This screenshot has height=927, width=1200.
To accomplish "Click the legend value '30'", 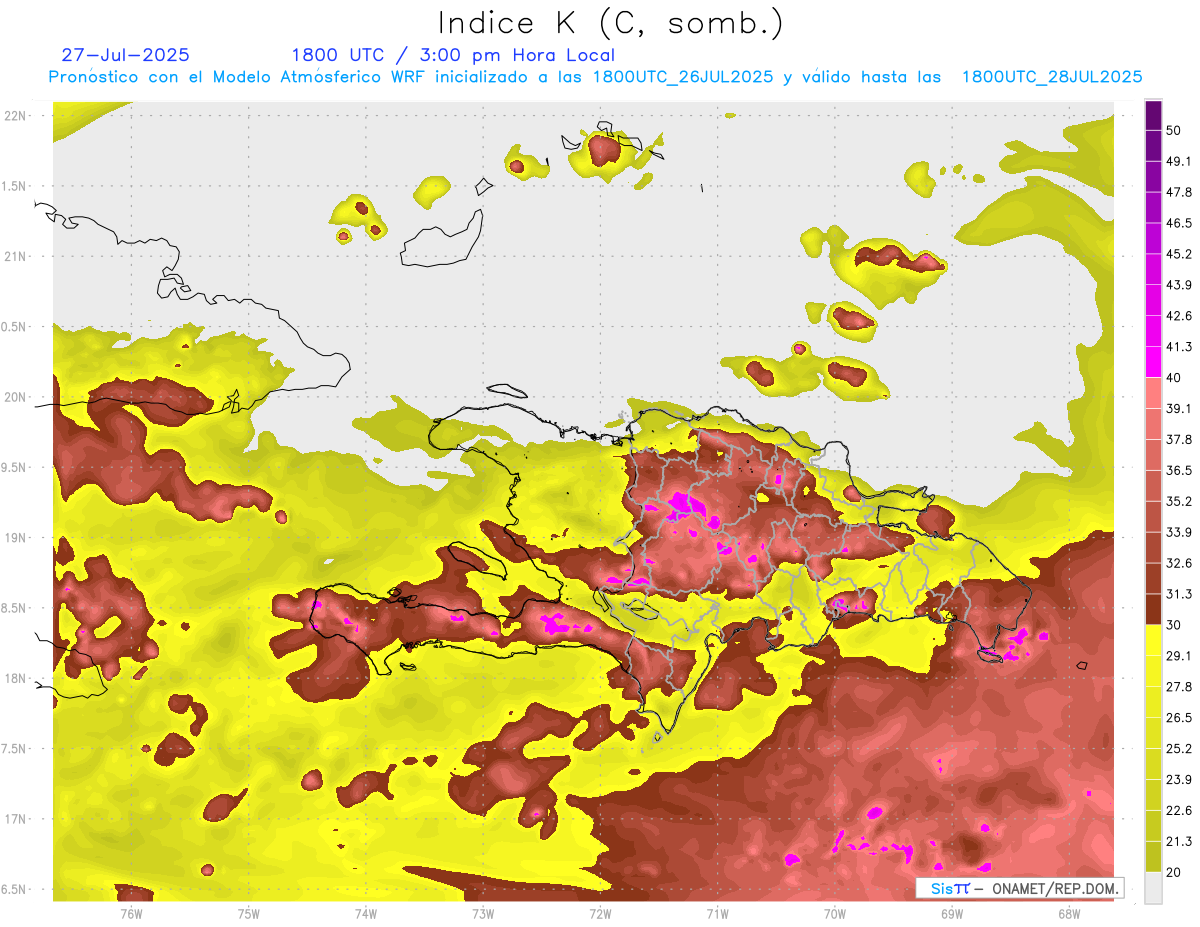I will [x=1173, y=625].
